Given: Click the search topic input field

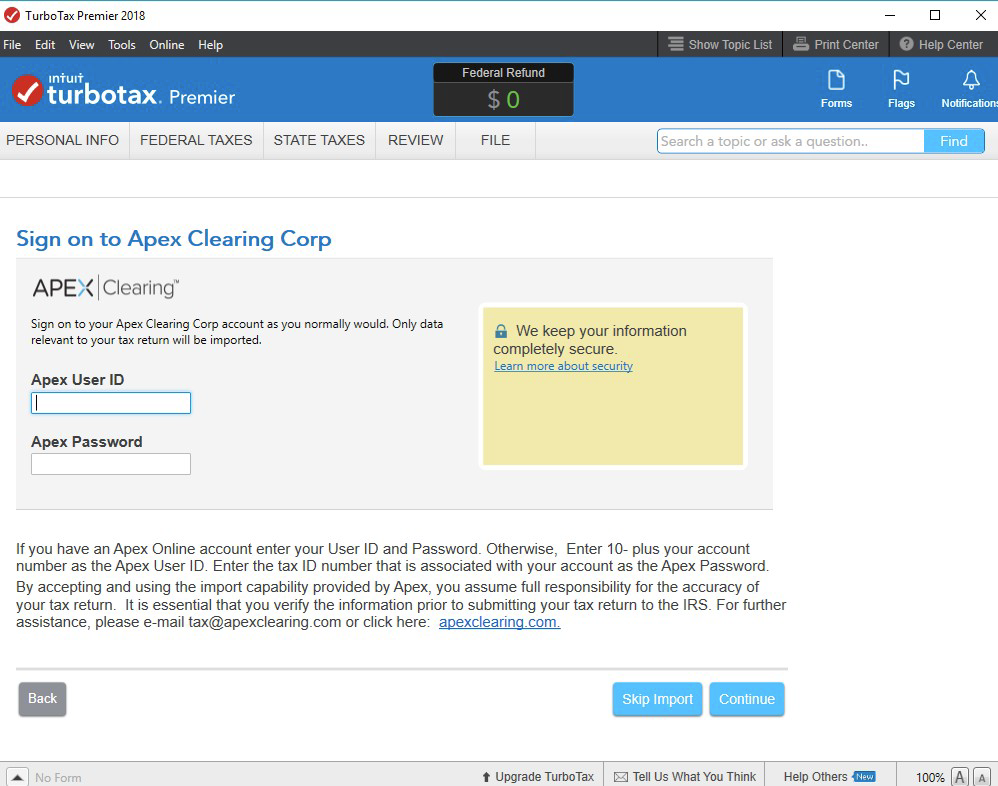Looking at the screenshot, I should click(x=791, y=141).
